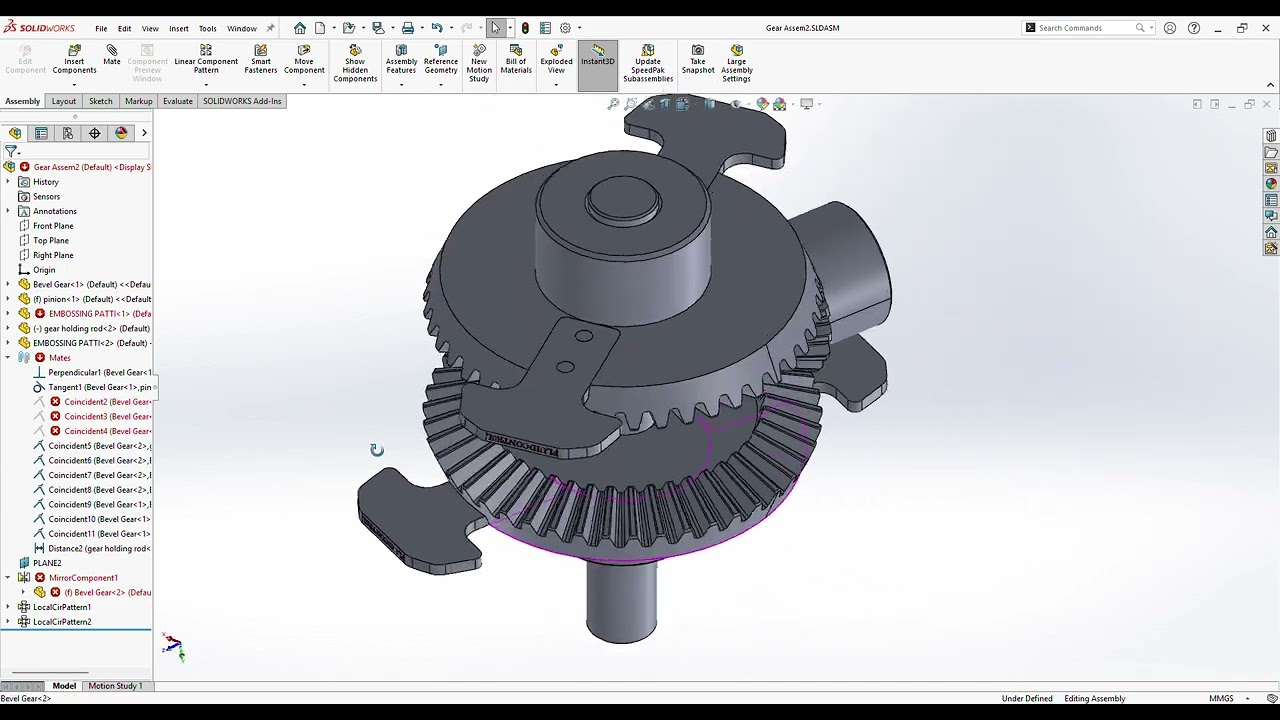
Task: Open the Insert menu
Action: 179,28
